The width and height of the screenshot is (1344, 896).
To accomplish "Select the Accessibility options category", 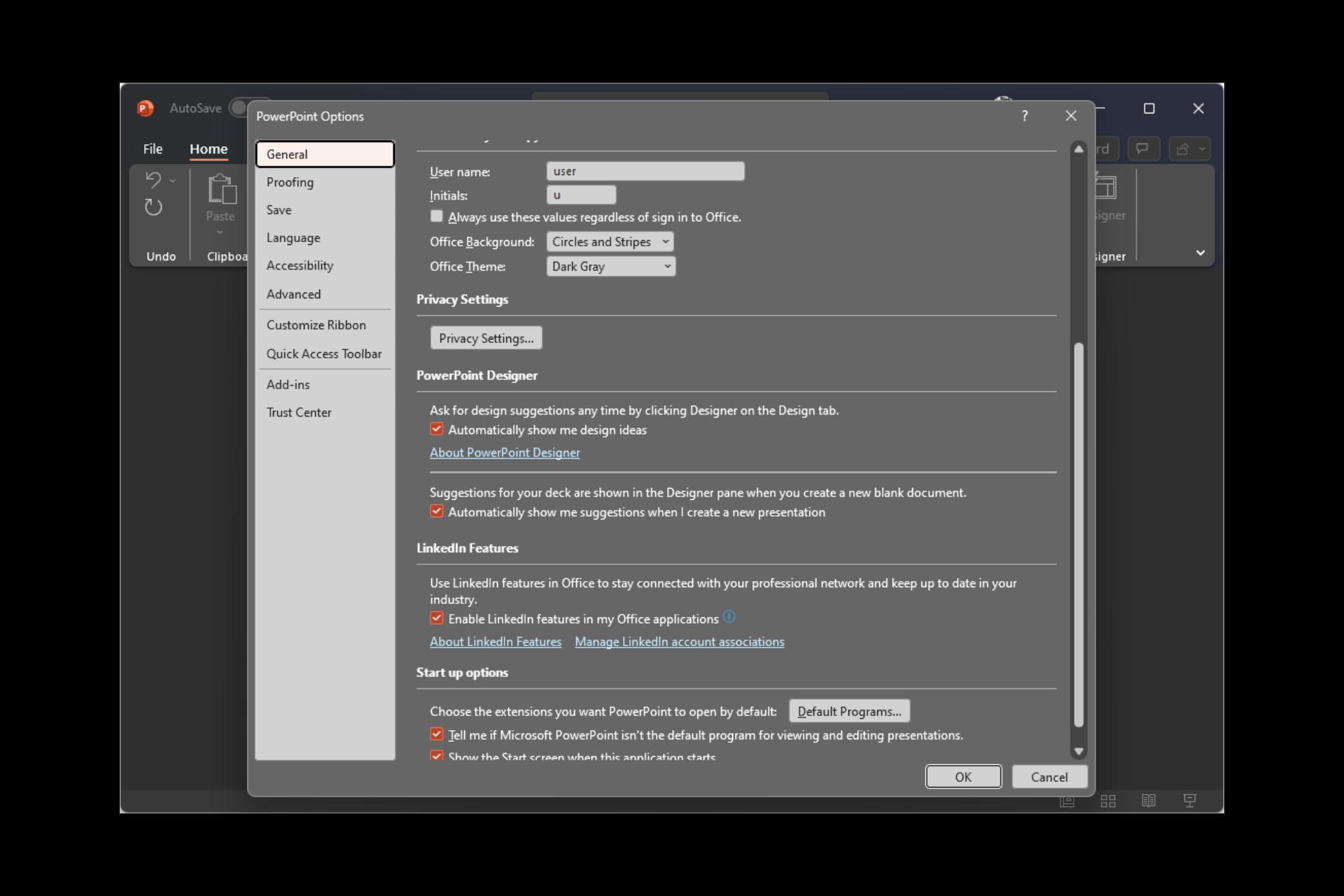I will point(325,266).
